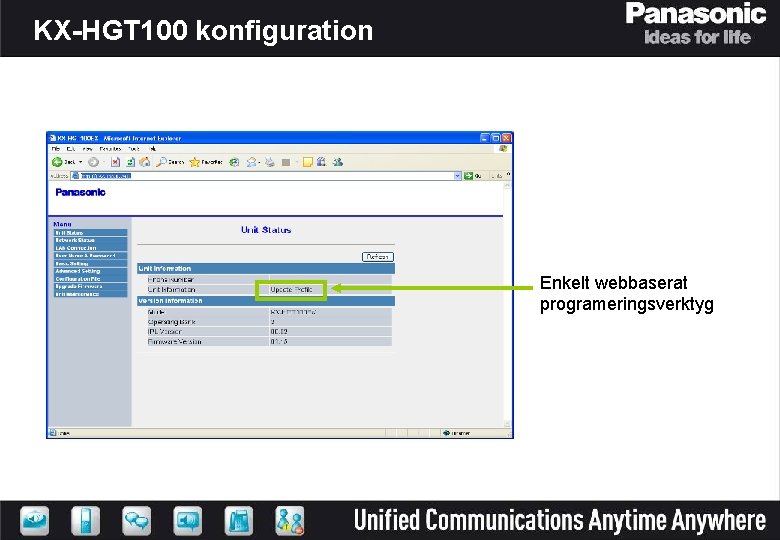Click the page scrollbar down arrow
Screen dimensions: 780x540
pos(507,424)
